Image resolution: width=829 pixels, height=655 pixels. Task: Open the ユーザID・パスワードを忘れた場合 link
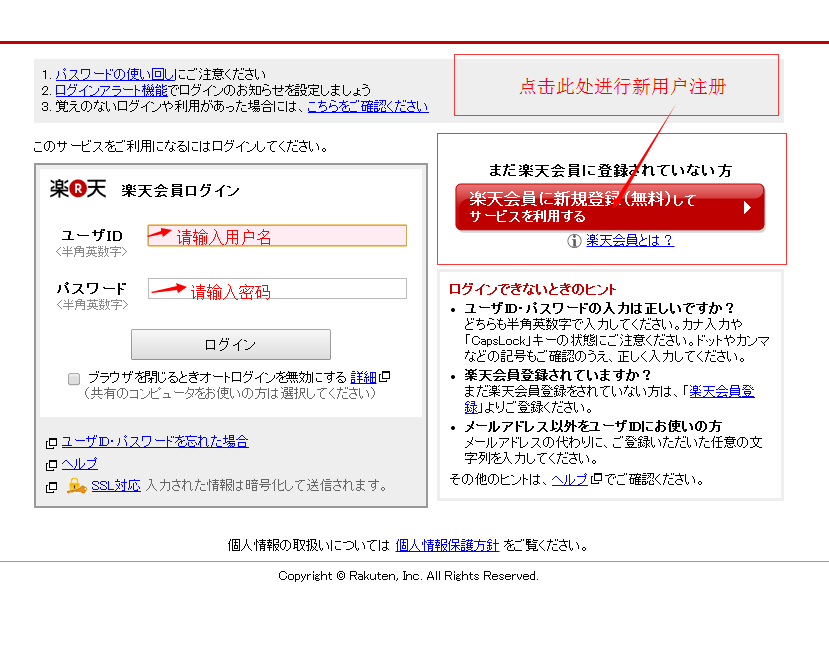155,441
